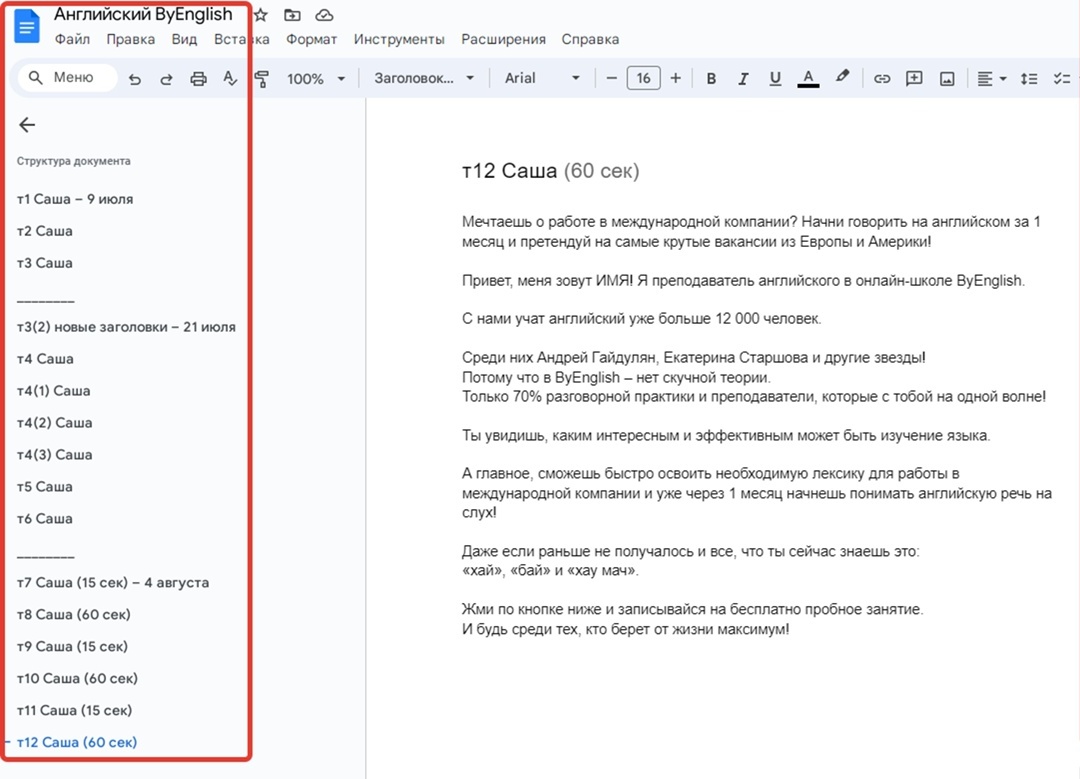Toggle italic formatting
Screen dimensions: 1080x779
(743, 79)
